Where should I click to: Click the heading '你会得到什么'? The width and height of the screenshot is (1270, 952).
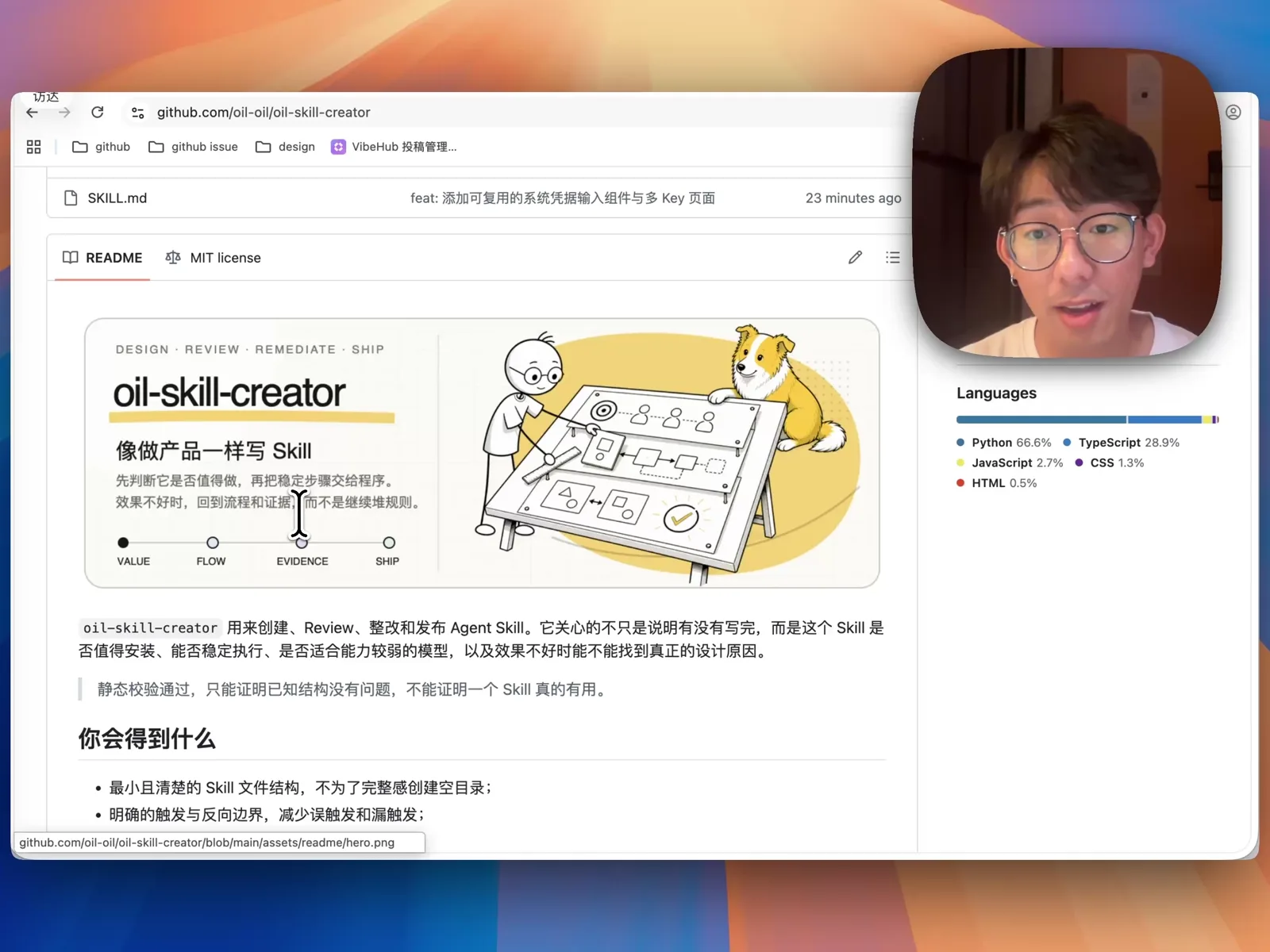click(x=147, y=739)
